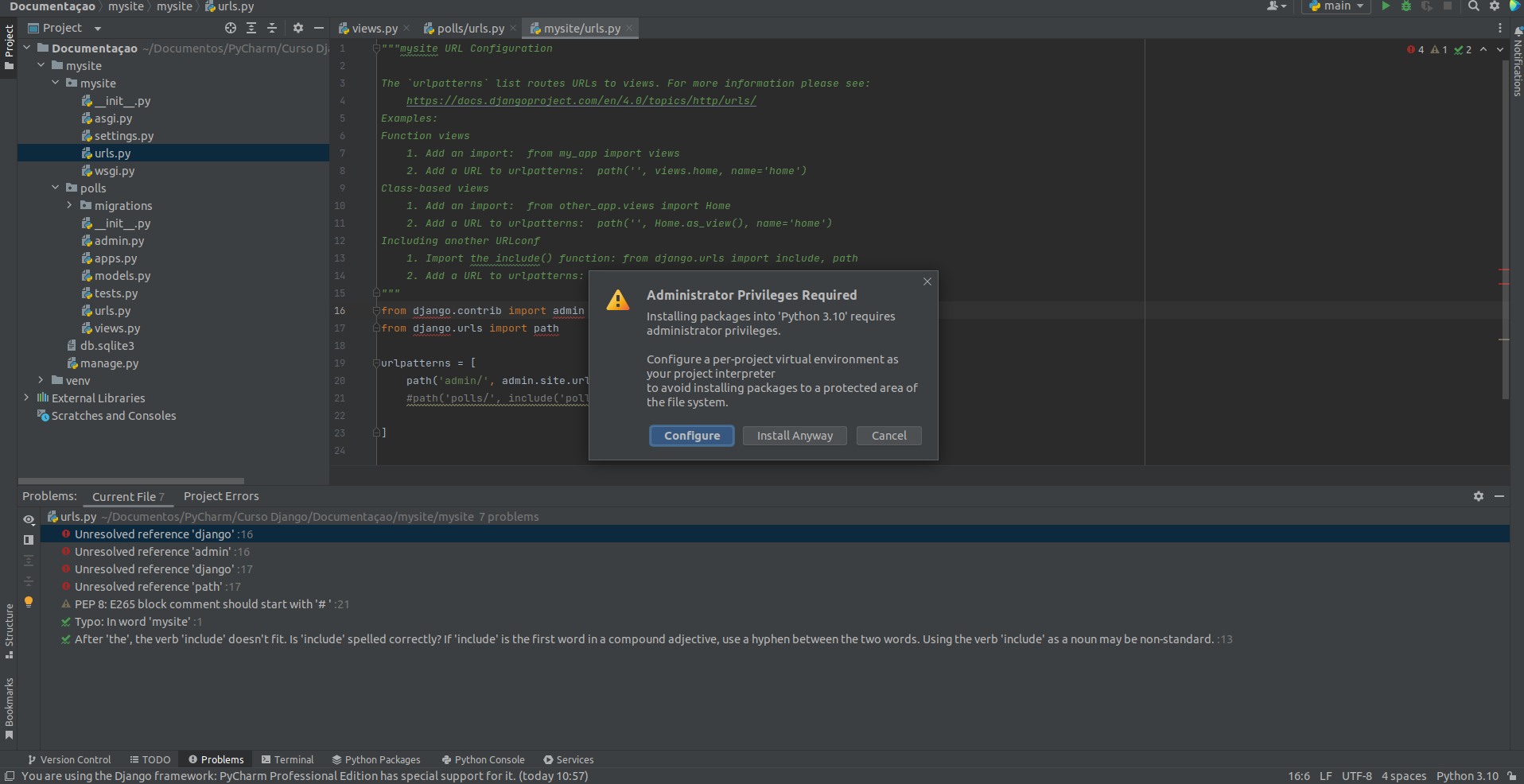Expand External Libraries node
Viewport: 1524px width, 784px height.
(27, 398)
